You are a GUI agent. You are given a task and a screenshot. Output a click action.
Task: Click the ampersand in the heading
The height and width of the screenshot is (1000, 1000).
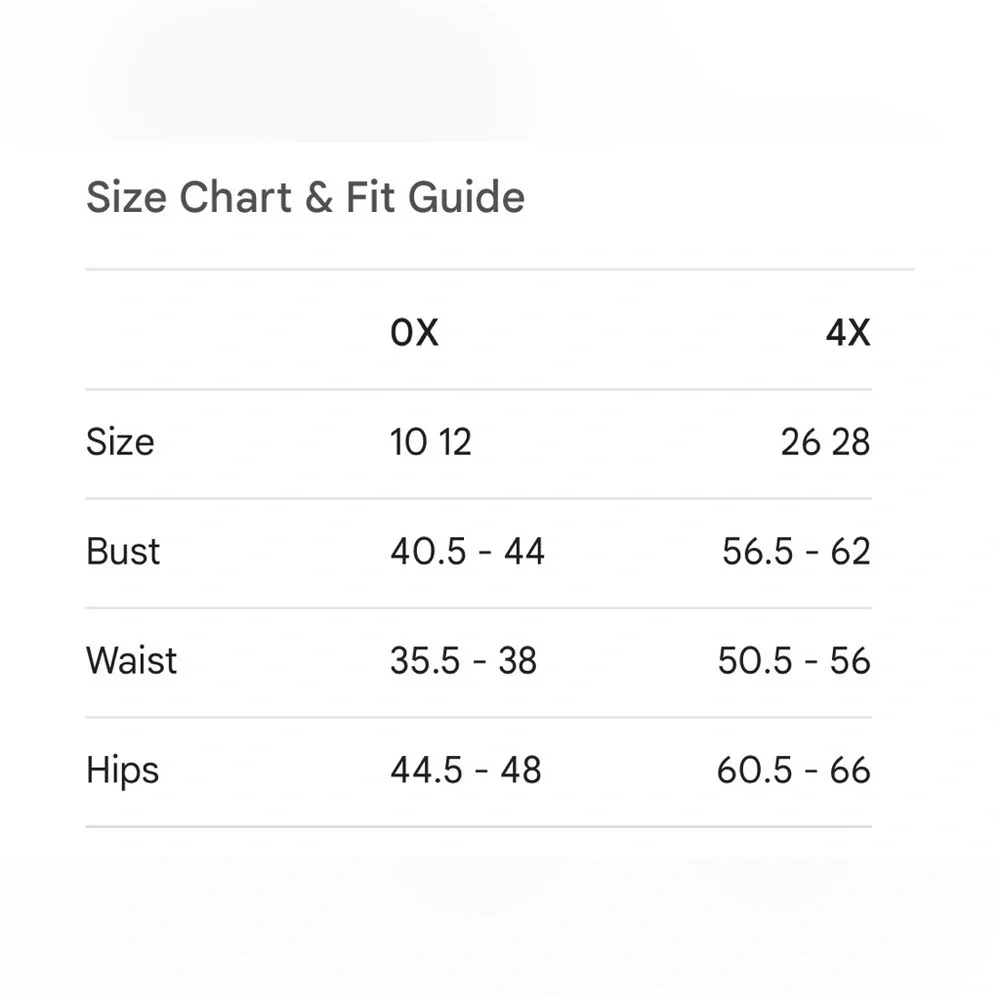click(319, 197)
